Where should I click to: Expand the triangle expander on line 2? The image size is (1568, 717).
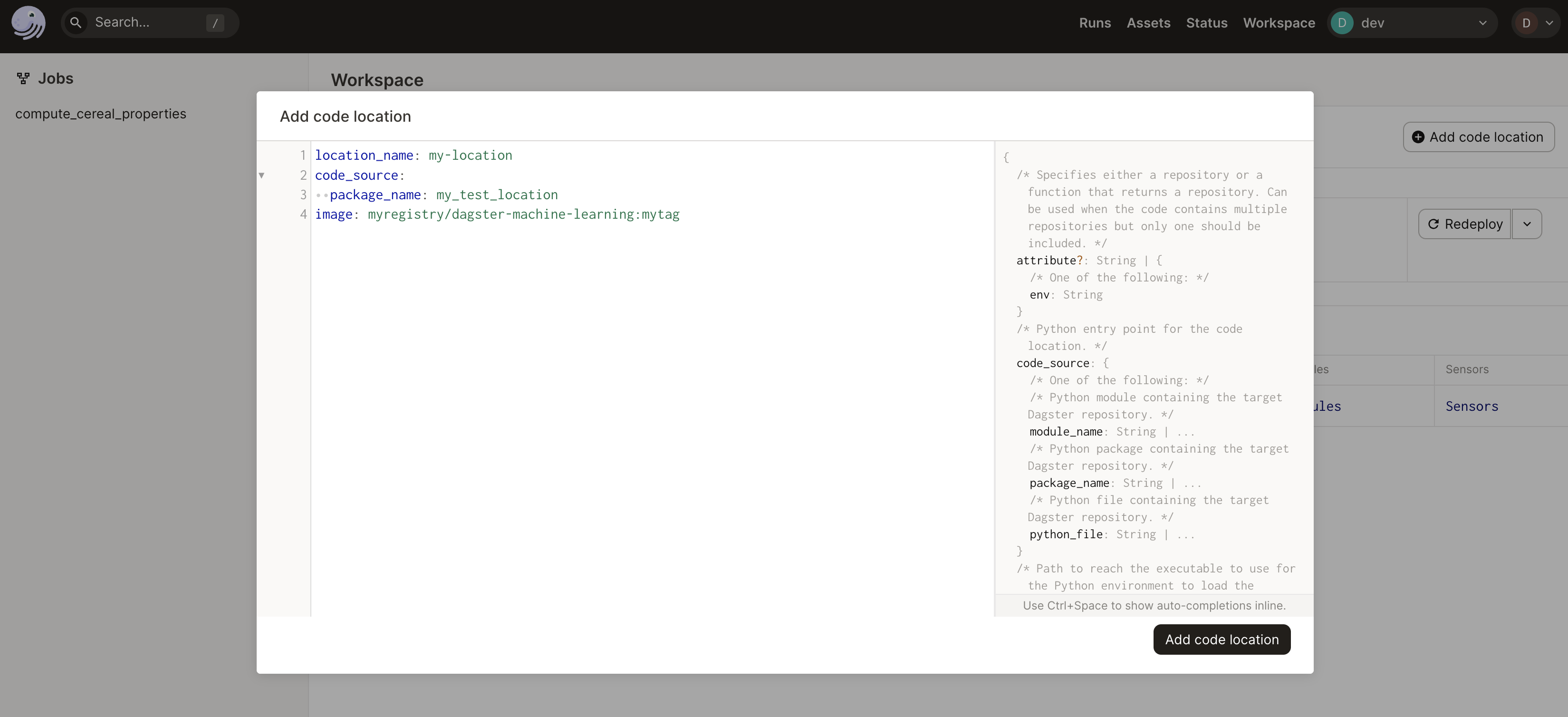click(262, 175)
